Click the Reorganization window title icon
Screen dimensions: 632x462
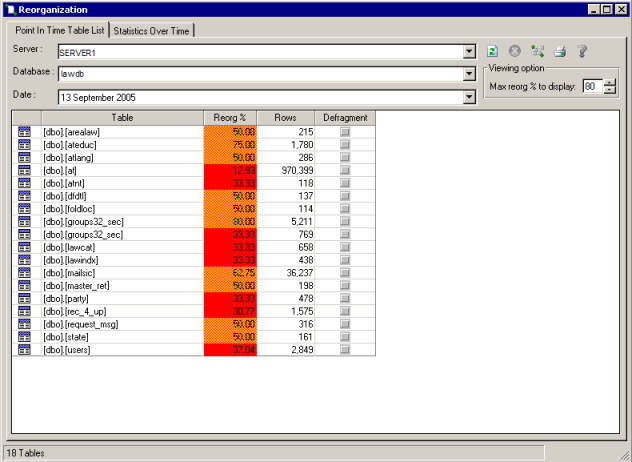click(x=11, y=9)
